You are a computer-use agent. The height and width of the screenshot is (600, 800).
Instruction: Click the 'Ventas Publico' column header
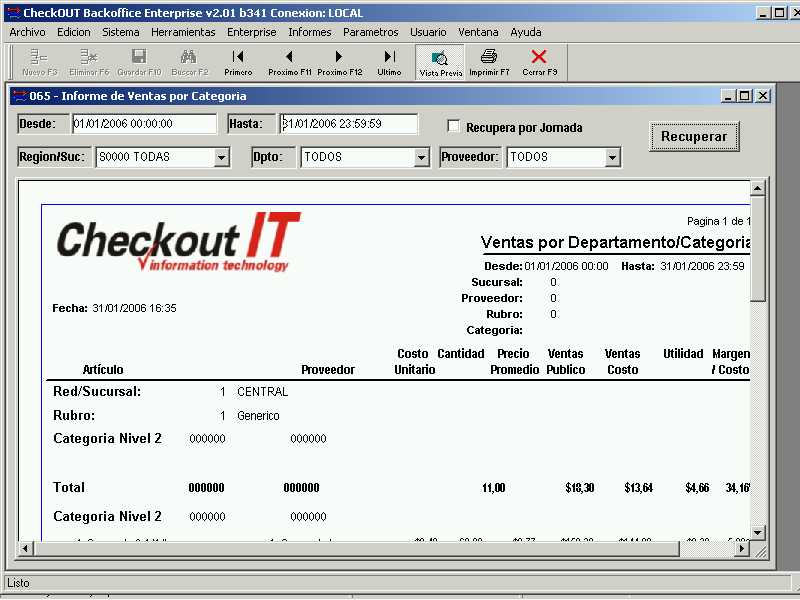566,362
